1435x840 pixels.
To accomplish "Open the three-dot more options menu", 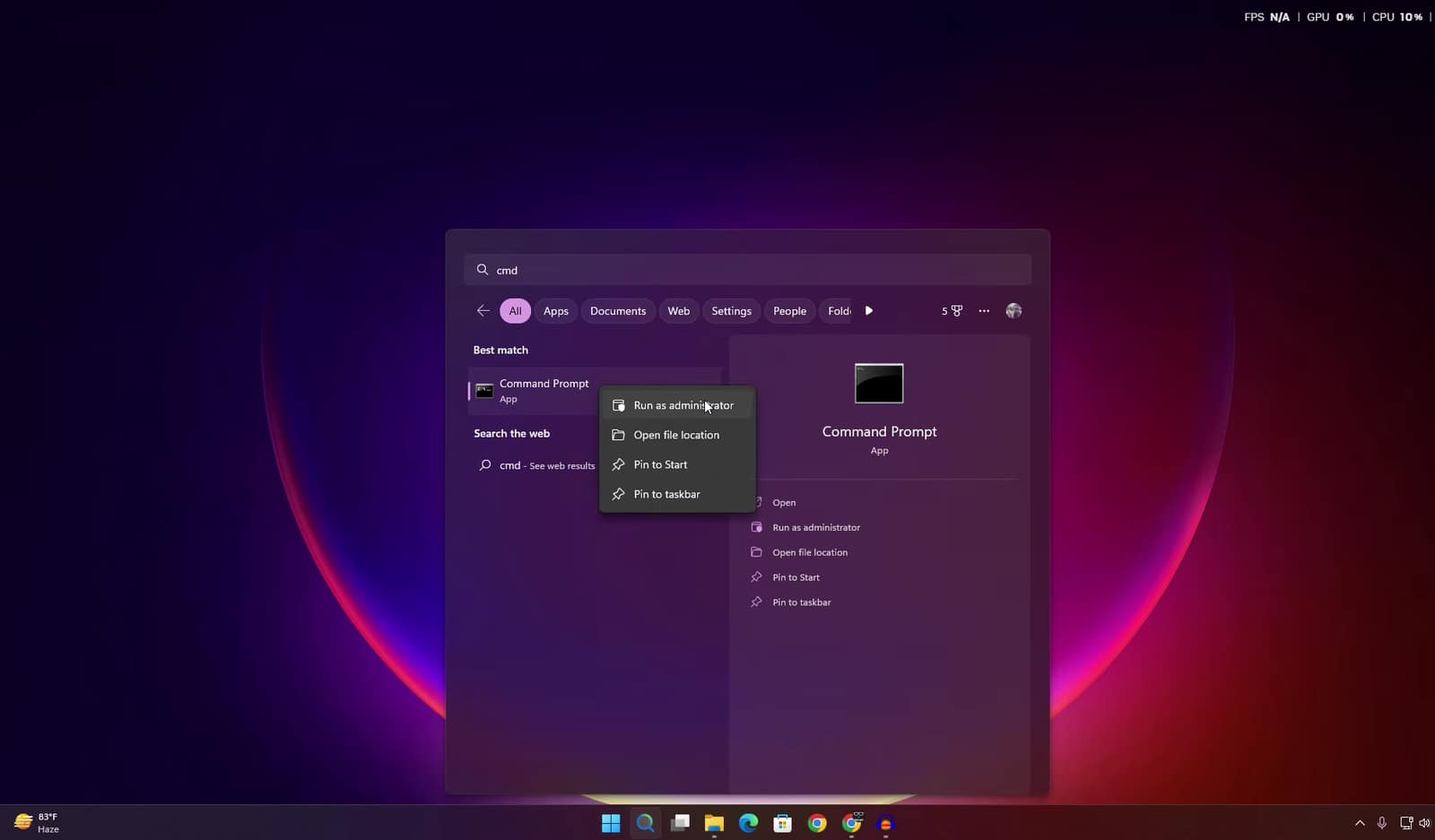I will [x=984, y=311].
